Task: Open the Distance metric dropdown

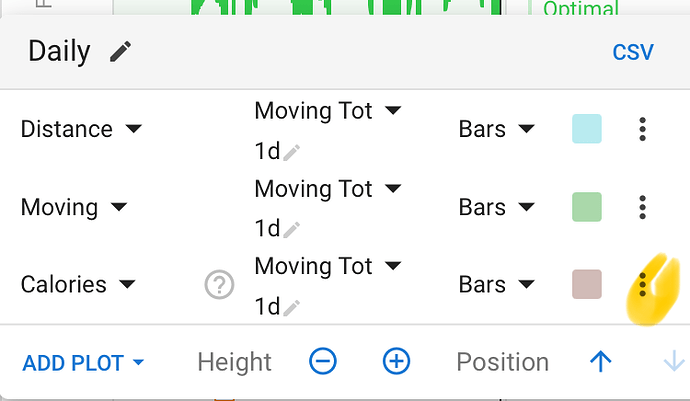Action: coord(81,129)
